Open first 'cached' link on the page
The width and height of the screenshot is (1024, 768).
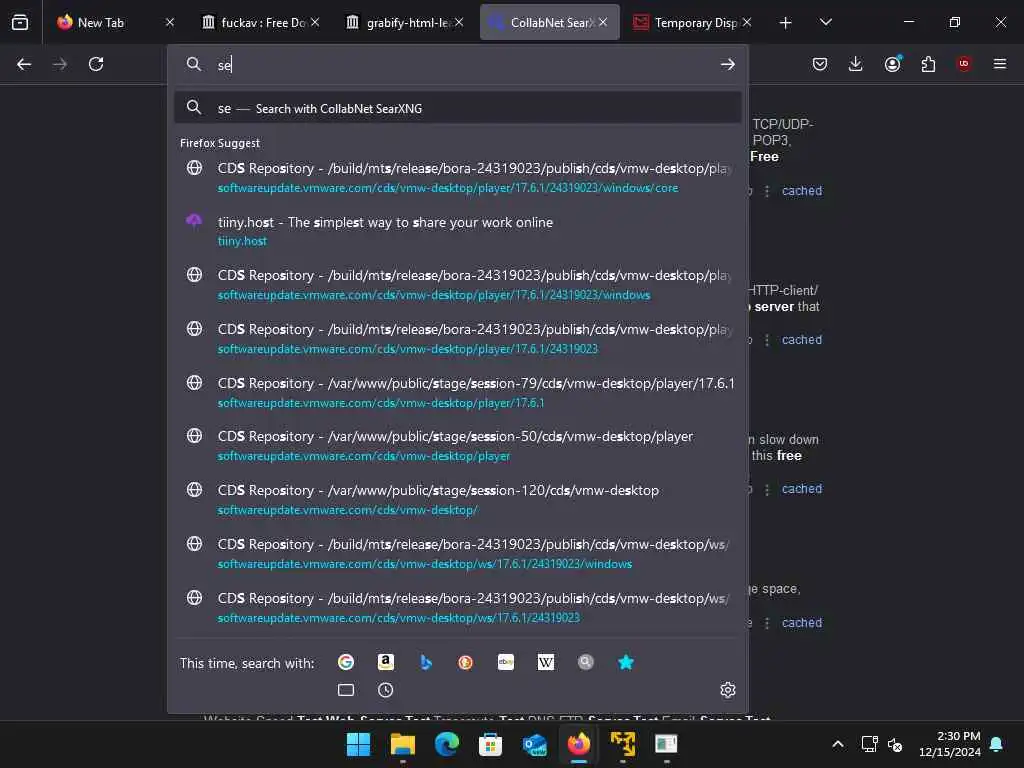801,191
